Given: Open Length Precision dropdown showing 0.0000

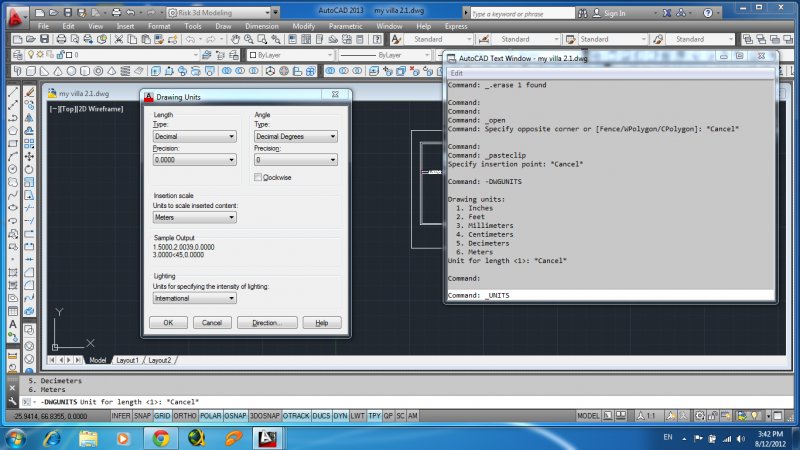Looking at the screenshot, I should point(194,160).
